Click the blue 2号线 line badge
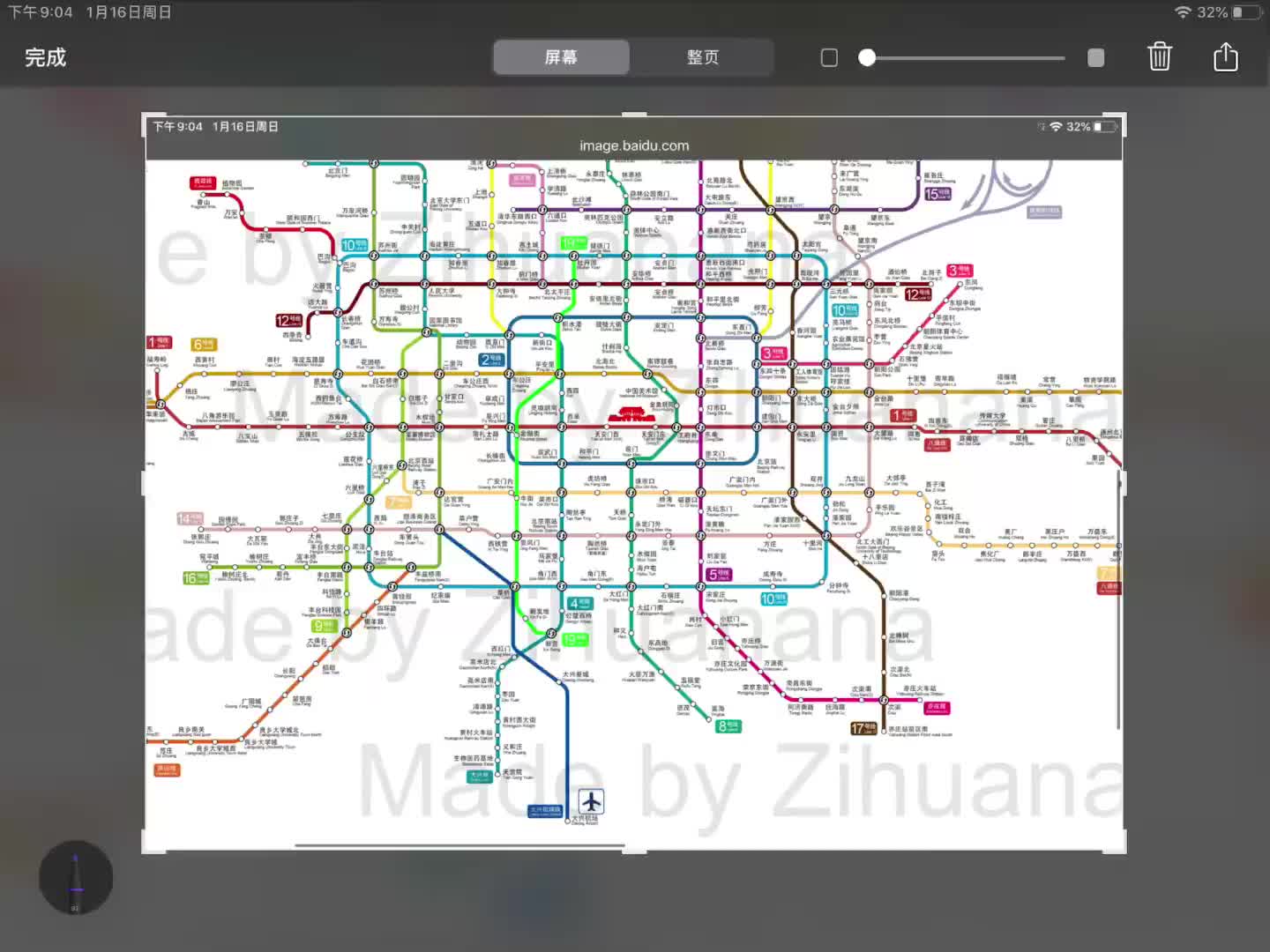 tap(491, 359)
